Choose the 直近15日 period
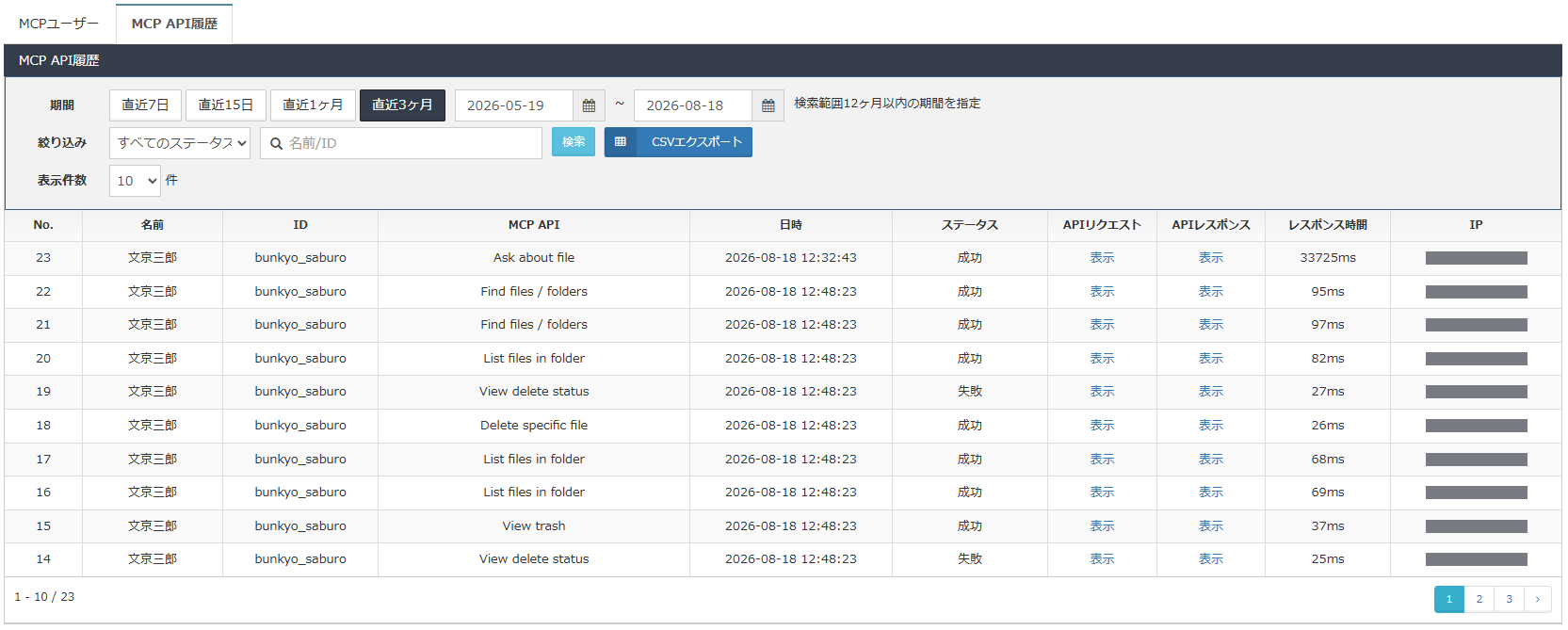This screenshot has width=1568, height=630. click(x=226, y=105)
